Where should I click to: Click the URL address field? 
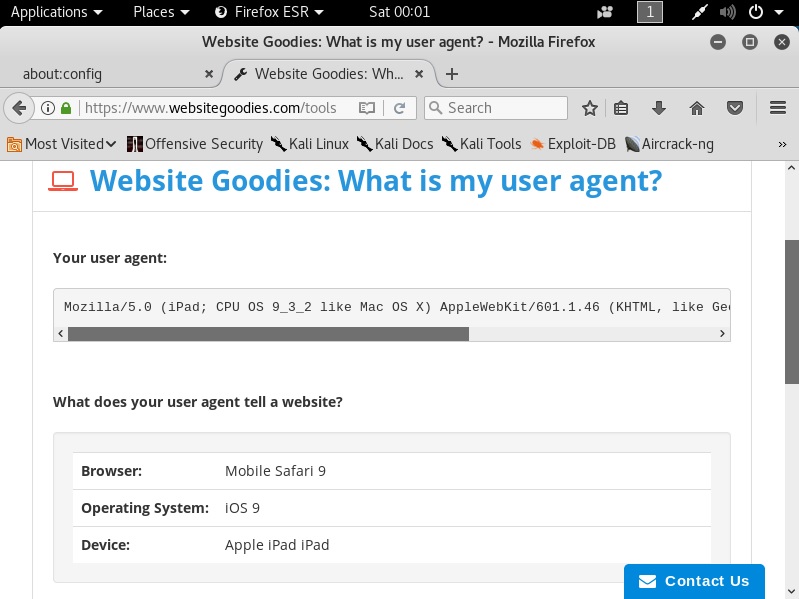tap(211, 108)
